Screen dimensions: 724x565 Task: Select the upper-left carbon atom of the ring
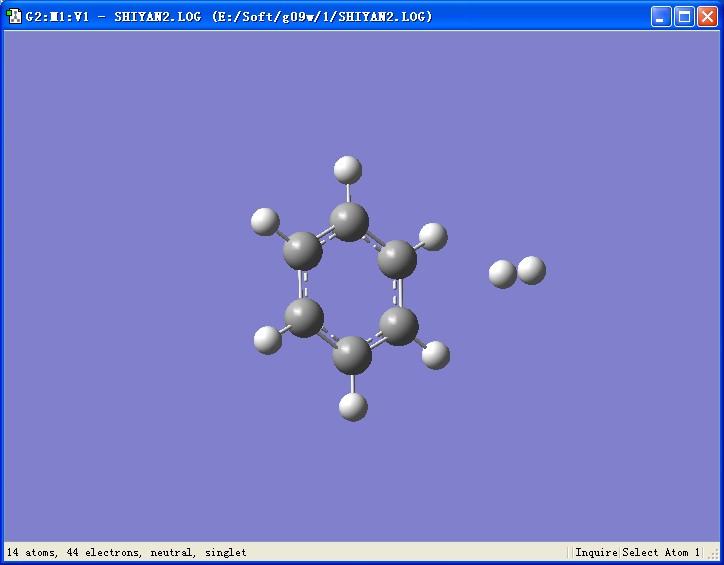pos(302,251)
